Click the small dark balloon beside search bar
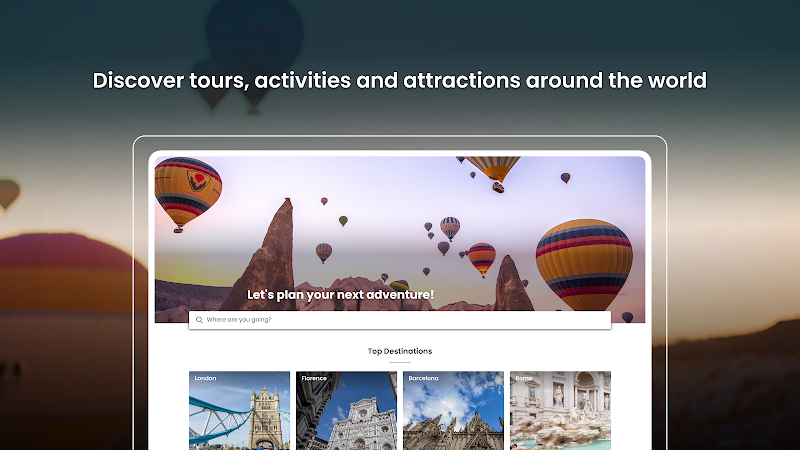This screenshot has height=450, width=800. point(627,317)
